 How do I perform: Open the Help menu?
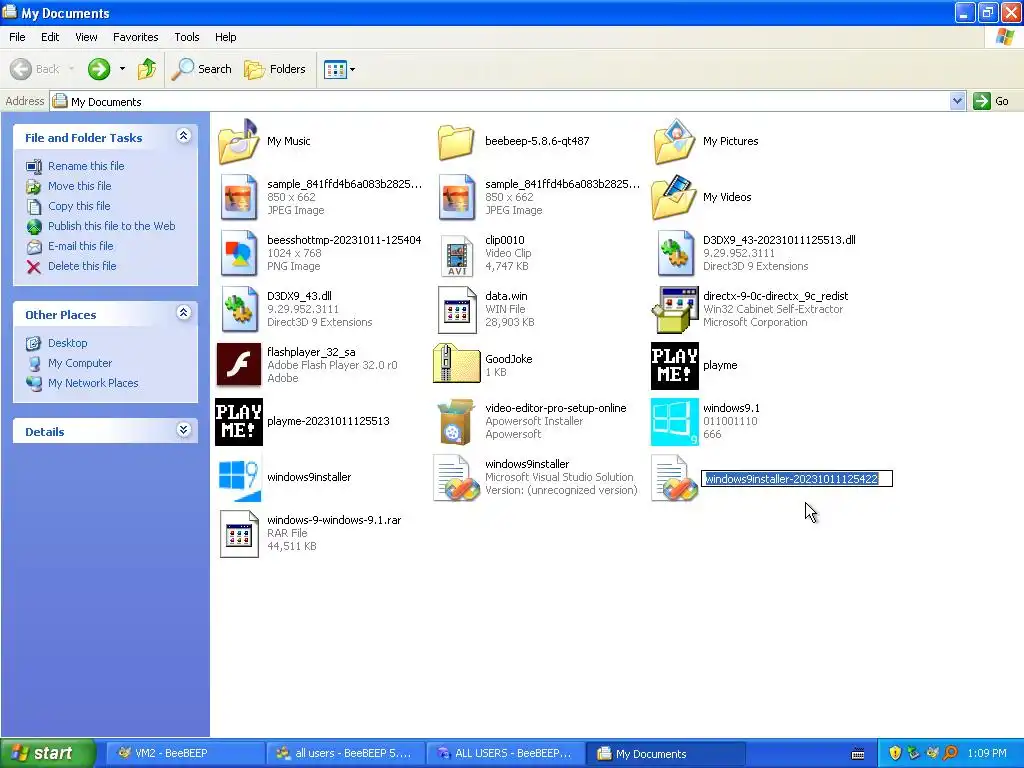(225, 37)
